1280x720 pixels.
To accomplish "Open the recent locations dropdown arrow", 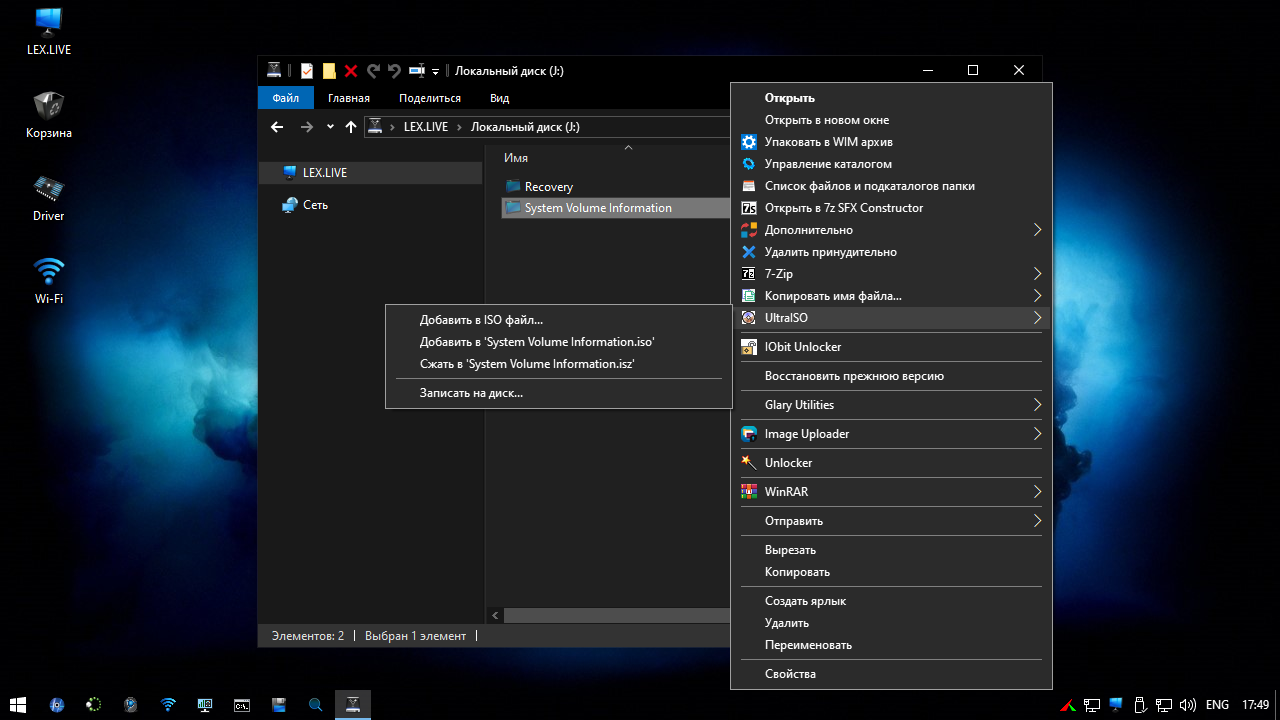I will click(x=330, y=127).
